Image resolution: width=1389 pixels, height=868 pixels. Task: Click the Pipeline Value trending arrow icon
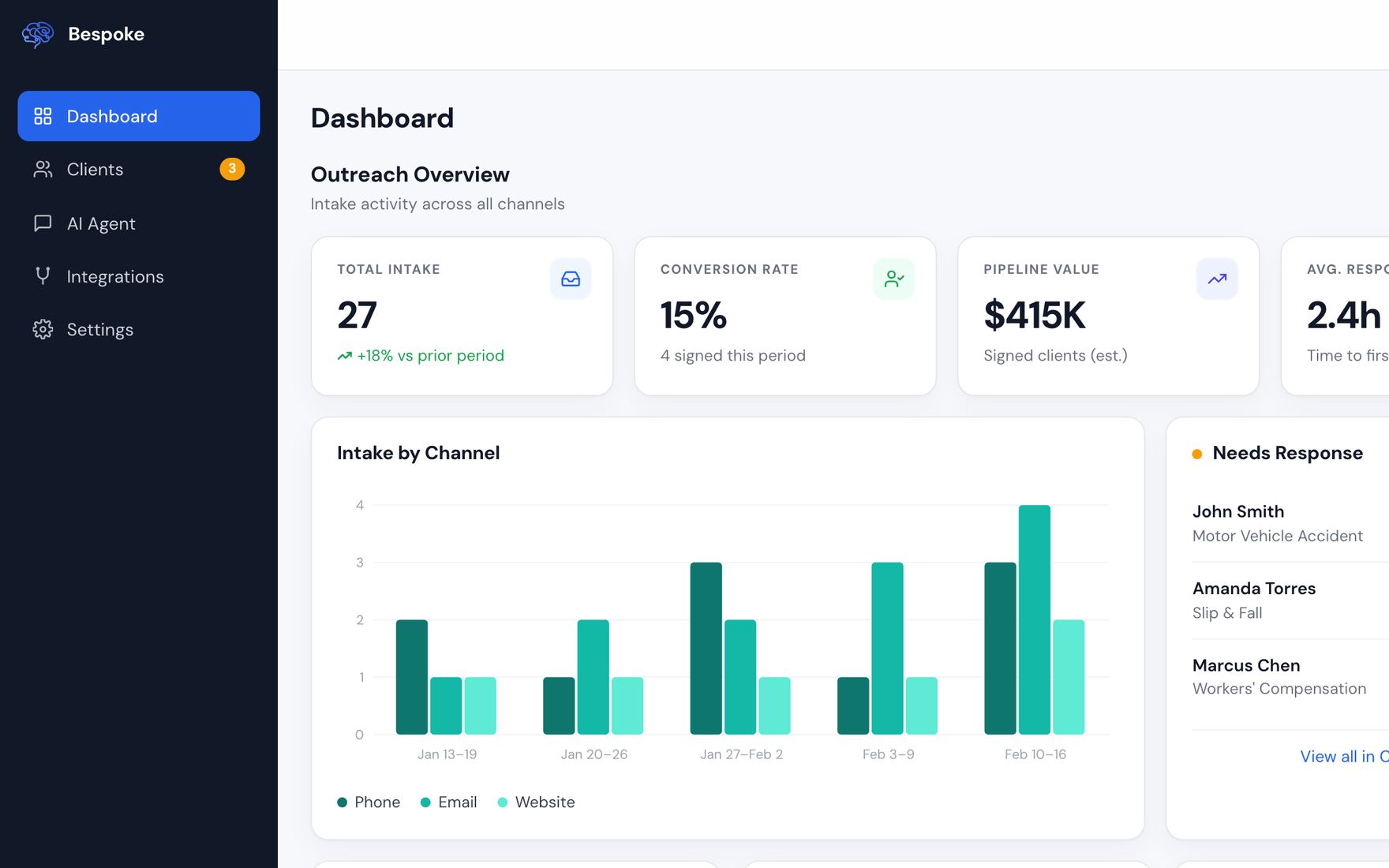coord(1217,279)
